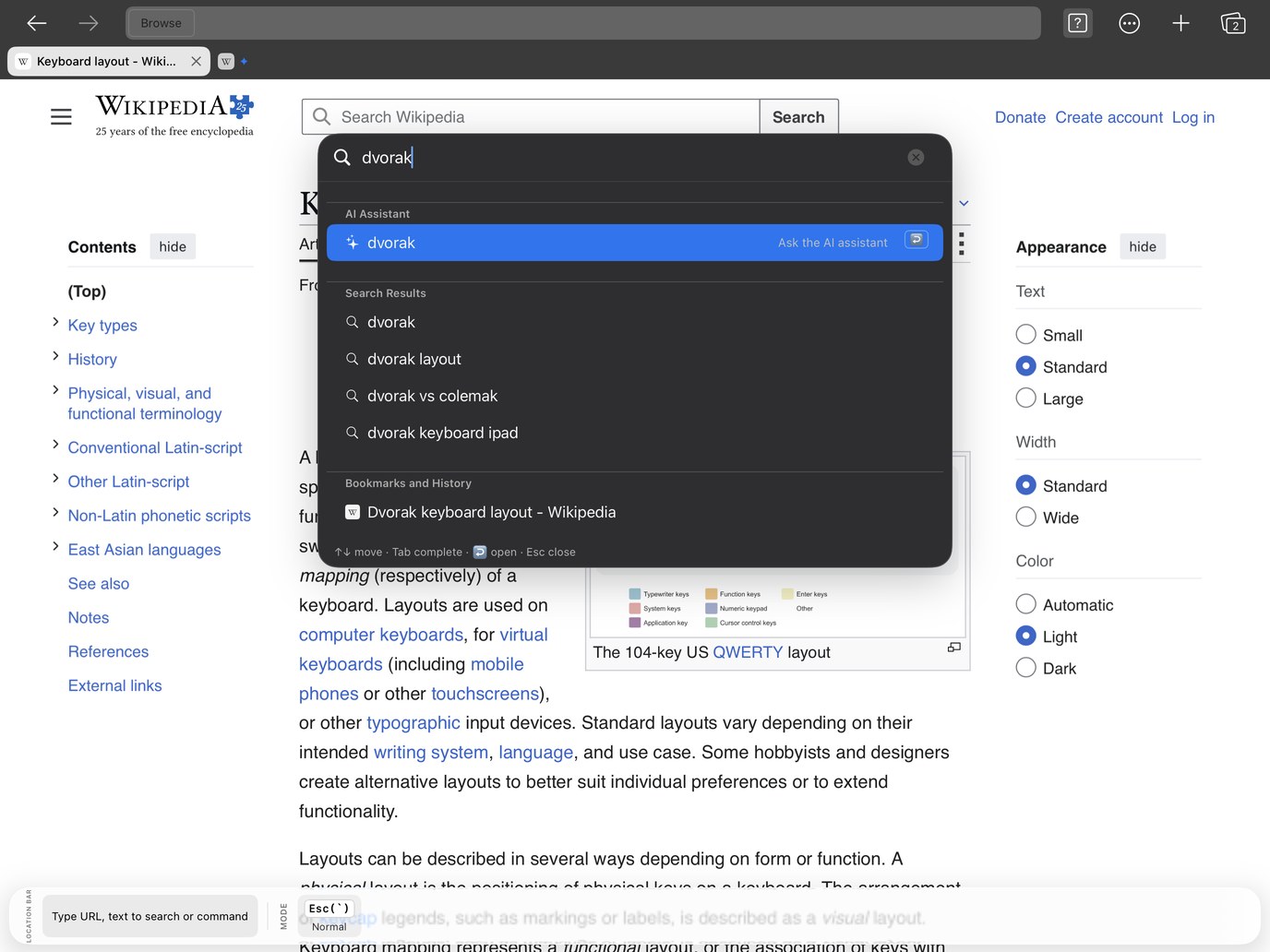Open the more options ellipsis menu

click(1129, 23)
